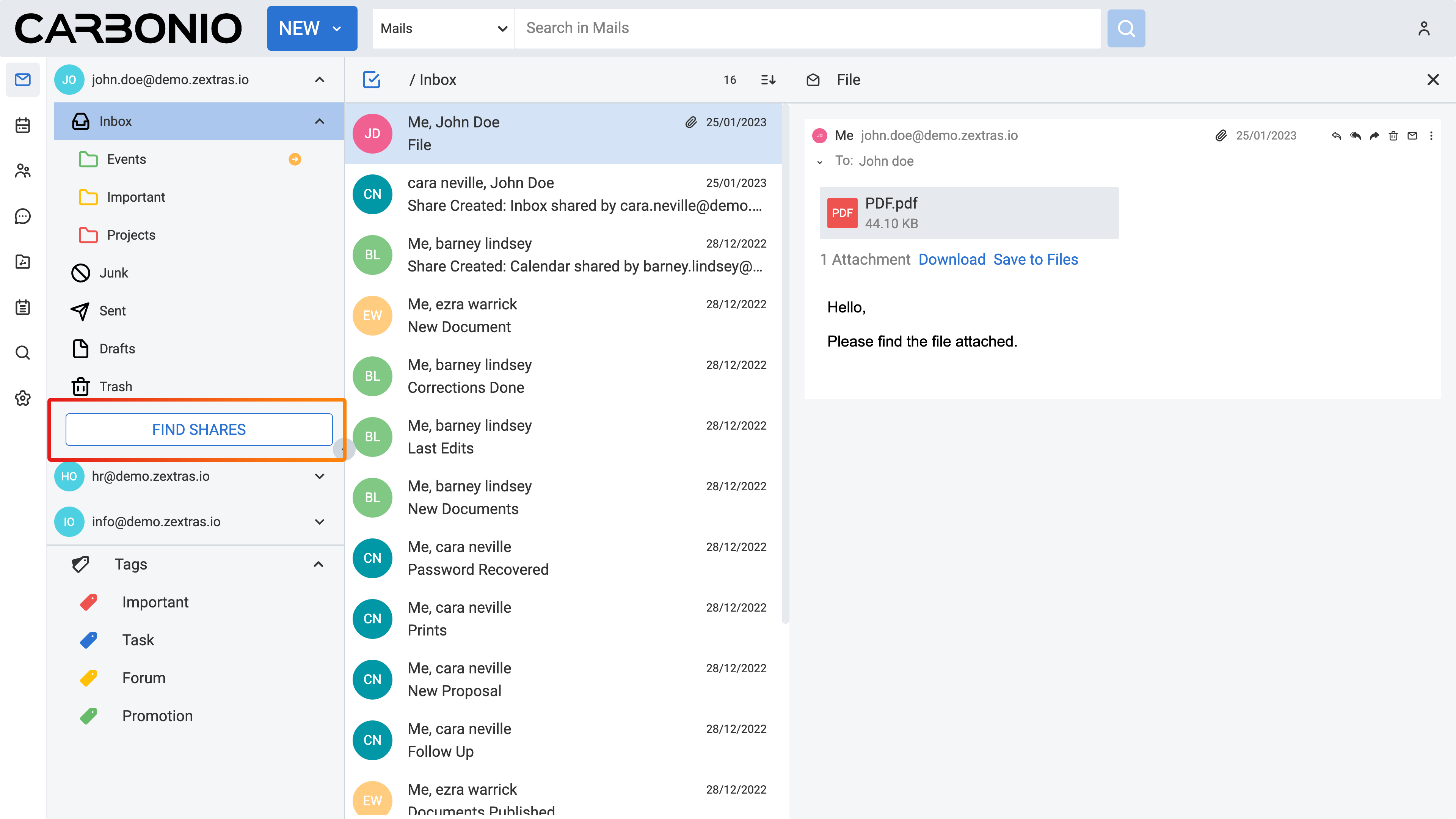The height and width of the screenshot is (819, 1456).
Task: Expand the hr@demo.zextras.io account
Action: pyautogui.click(x=319, y=476)
